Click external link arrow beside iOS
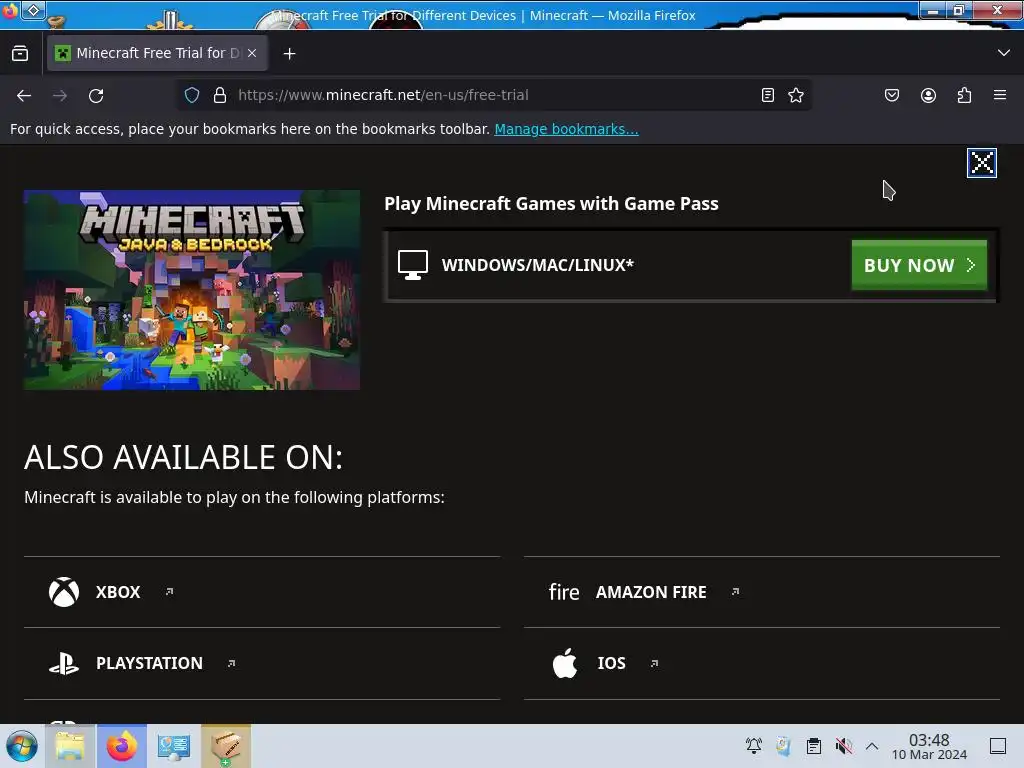This screenshot has width=1024, height=768. 654,664
